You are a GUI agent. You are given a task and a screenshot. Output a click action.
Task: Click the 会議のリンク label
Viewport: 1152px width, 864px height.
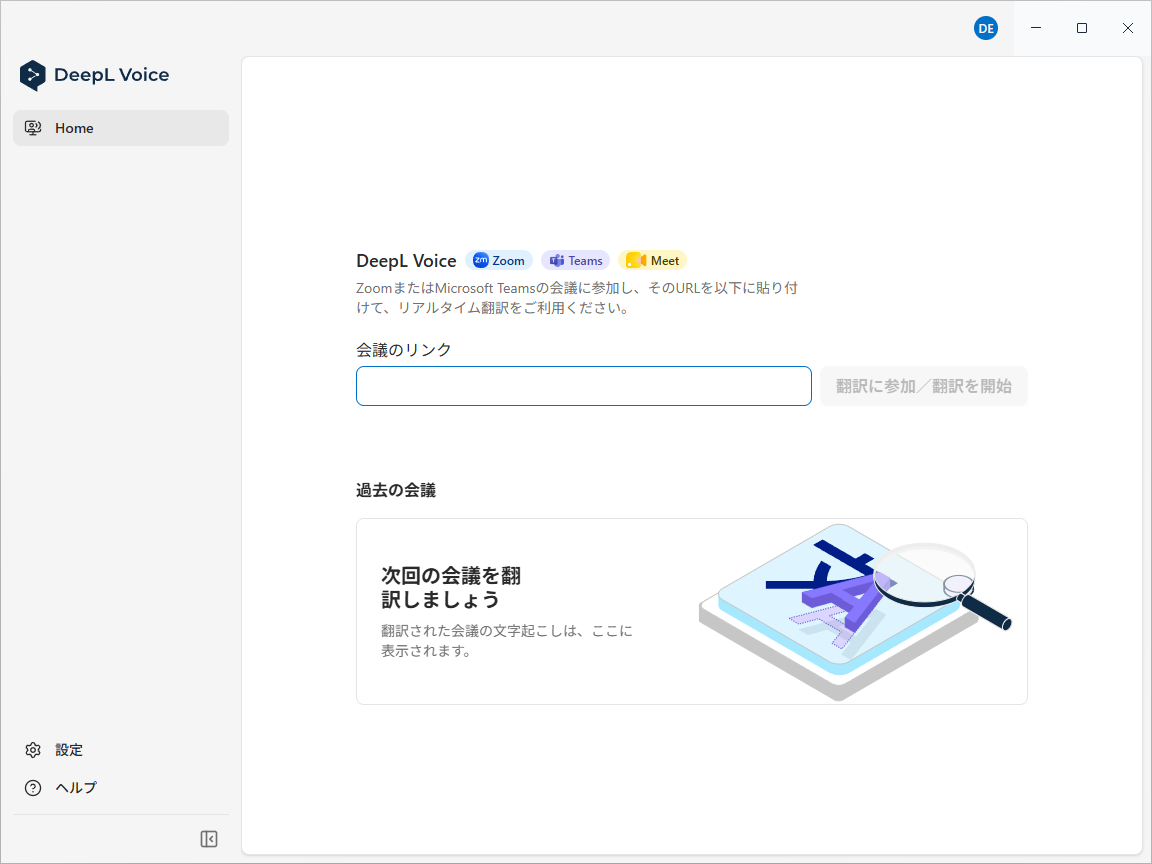pos(403,350)
